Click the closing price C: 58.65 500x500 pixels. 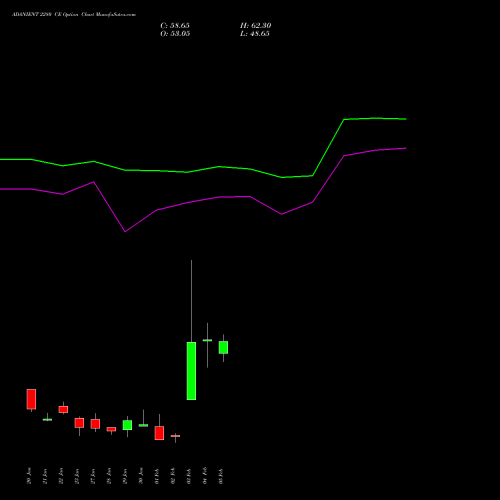click(x=175, y=26)
